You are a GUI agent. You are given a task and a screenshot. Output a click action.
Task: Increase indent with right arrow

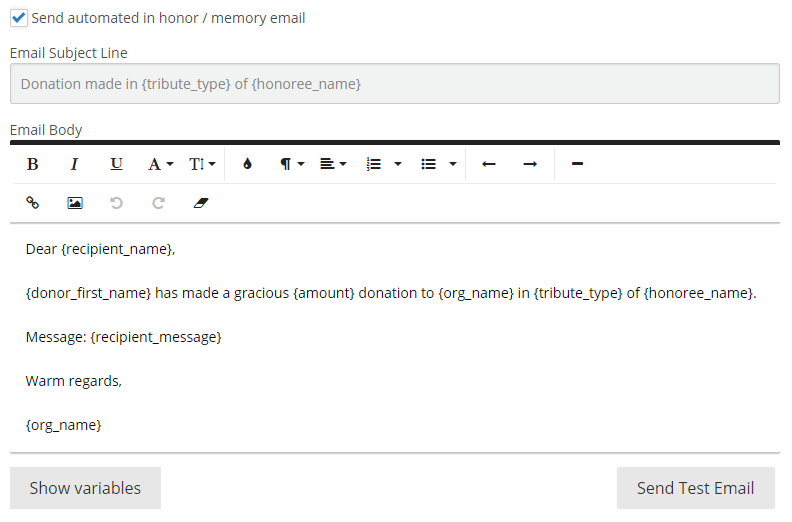click(531, 164)
